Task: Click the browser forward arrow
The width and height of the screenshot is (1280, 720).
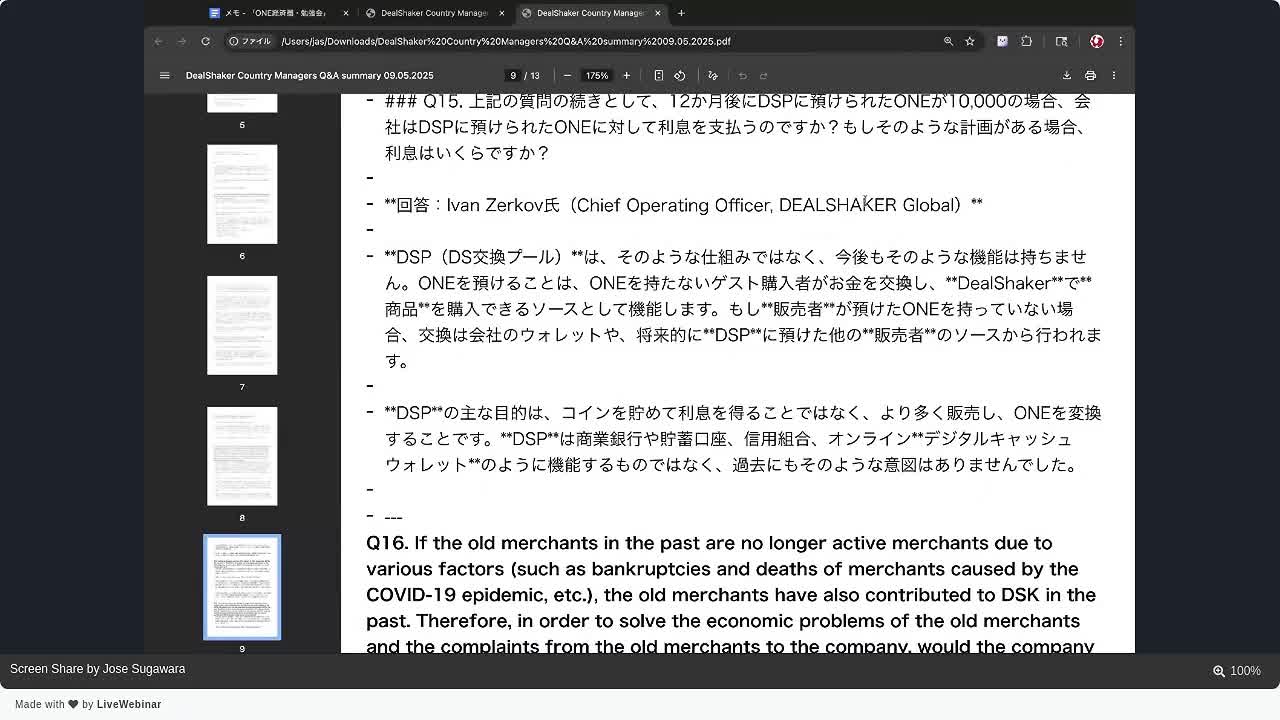Action: 182,41
